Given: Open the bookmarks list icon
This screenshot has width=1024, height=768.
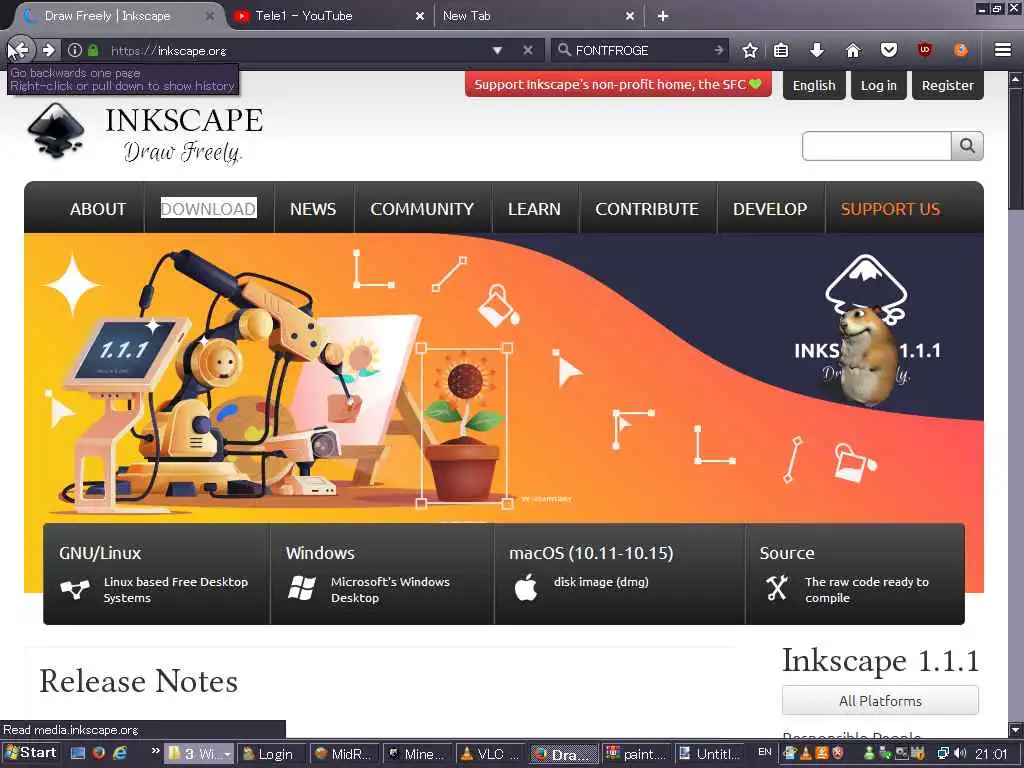Looking at the screenshot, I should pos(781,50).
